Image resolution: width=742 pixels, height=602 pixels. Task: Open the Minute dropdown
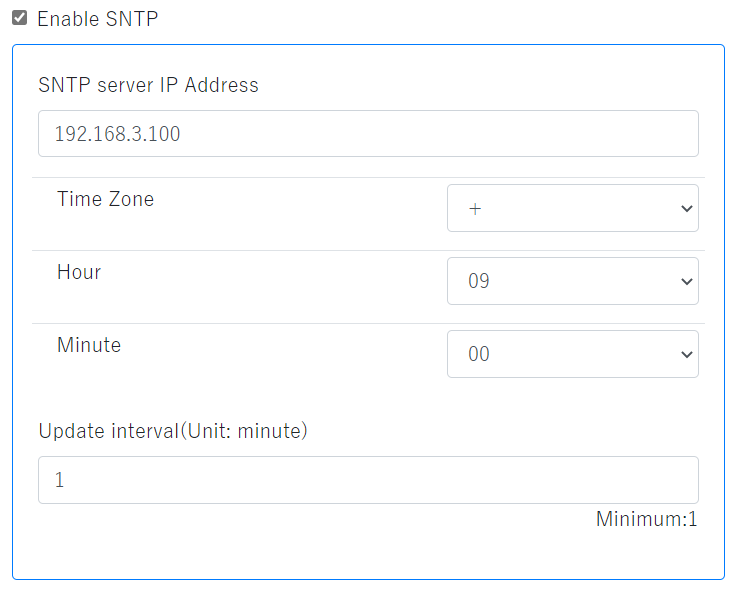coord(572,354)
